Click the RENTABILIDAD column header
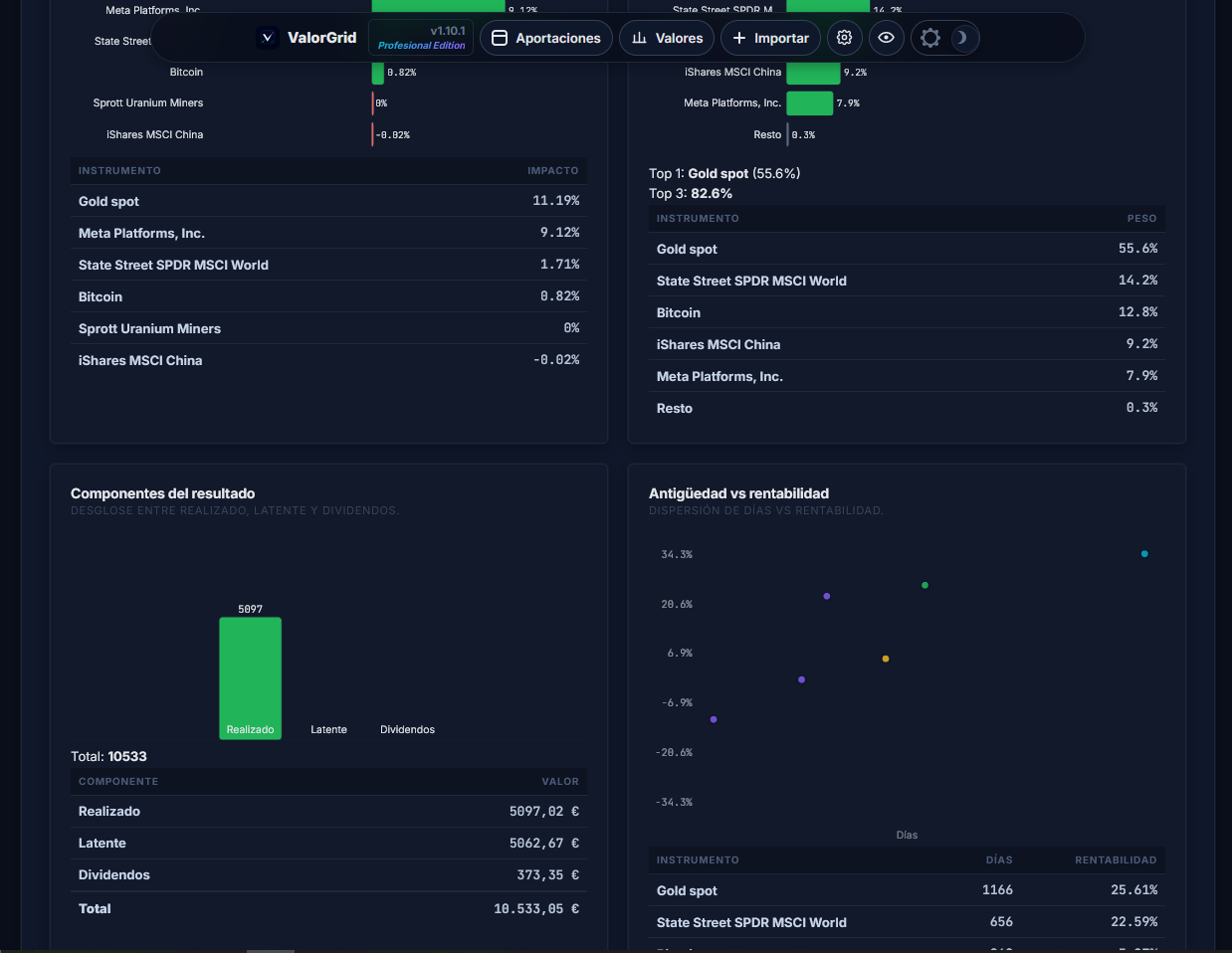The height and width of the screenshot is (953, 1232). (x=1116, y=860)
